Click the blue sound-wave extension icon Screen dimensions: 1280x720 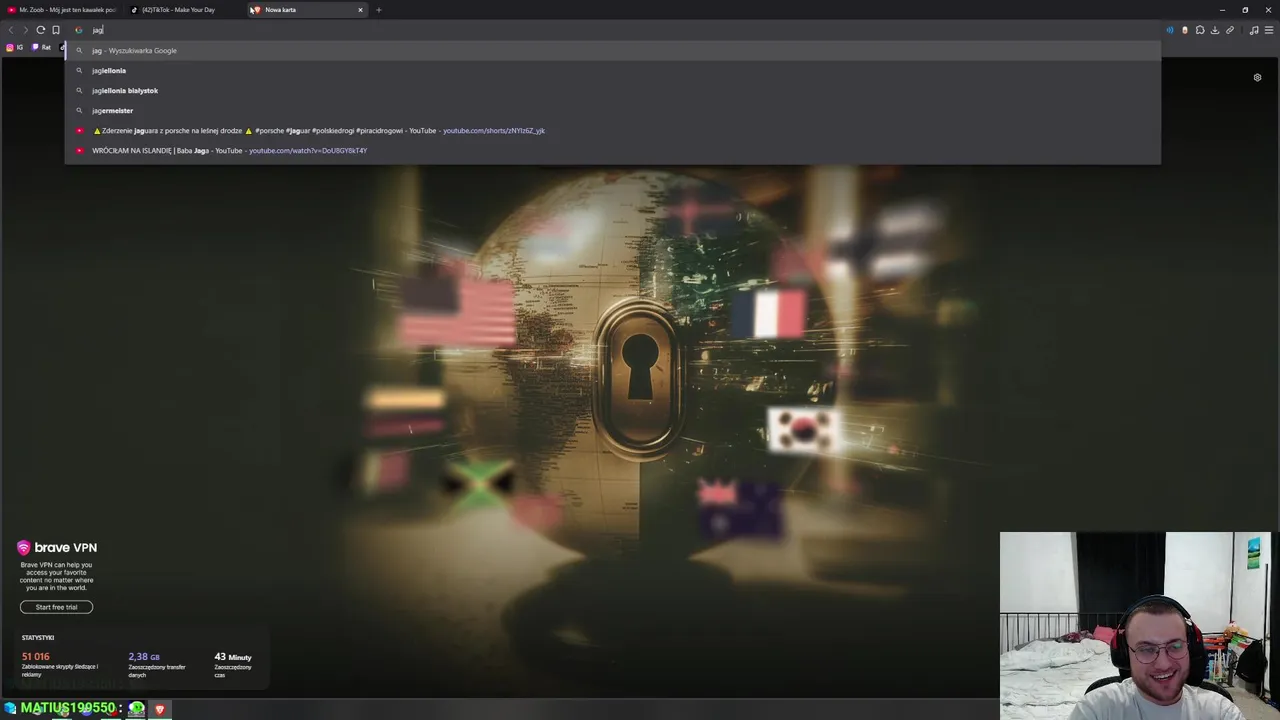[1170, 30]
